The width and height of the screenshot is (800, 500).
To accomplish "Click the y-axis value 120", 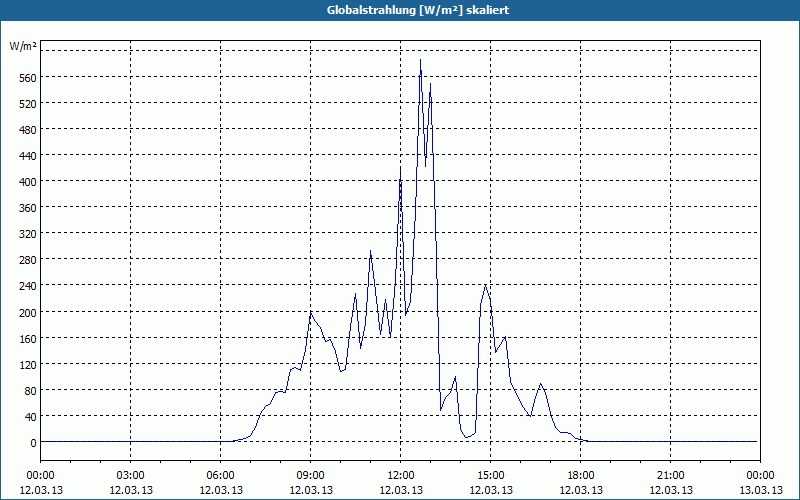I will 28,364.
